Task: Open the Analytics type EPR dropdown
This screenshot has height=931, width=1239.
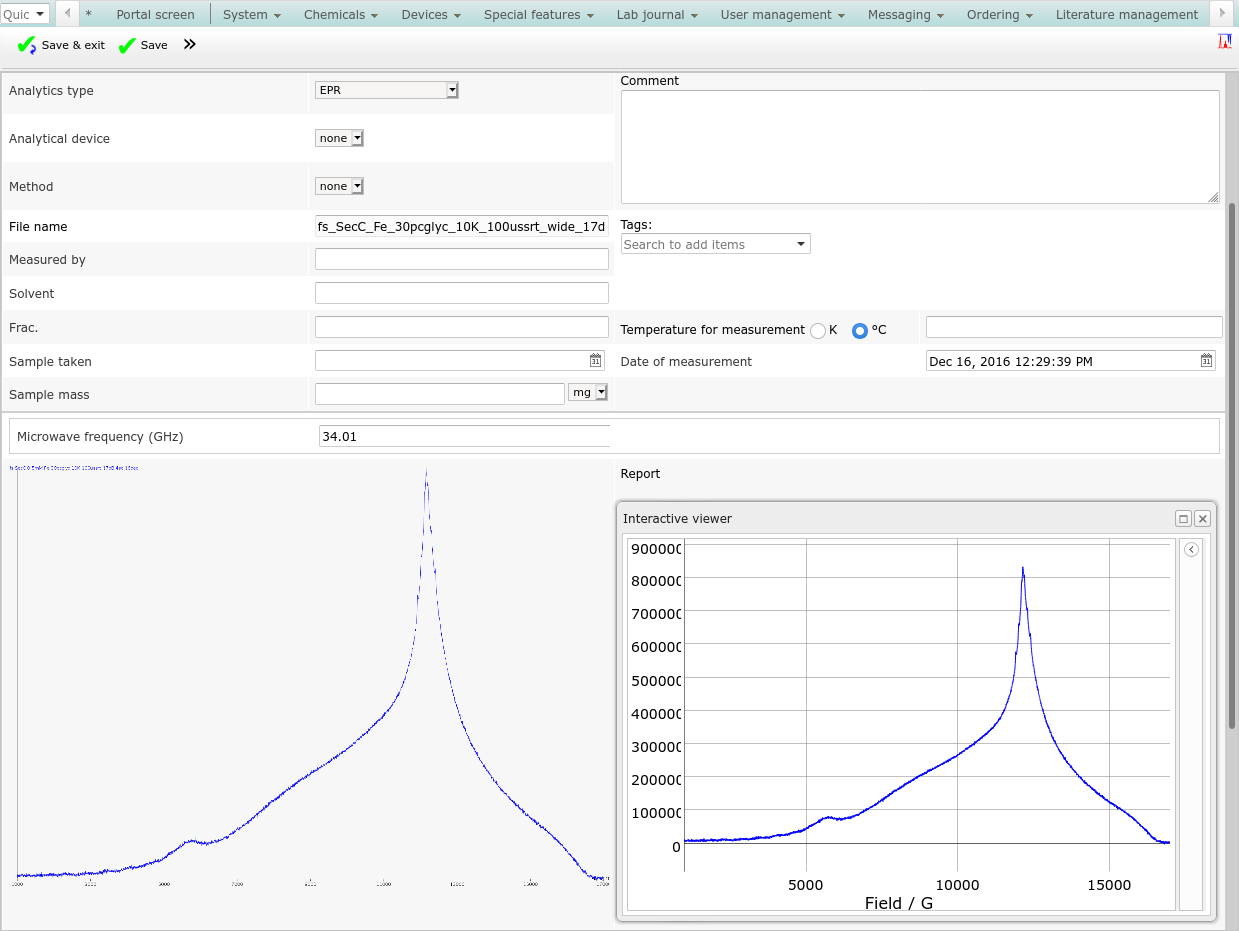Action: coord(386,90)
